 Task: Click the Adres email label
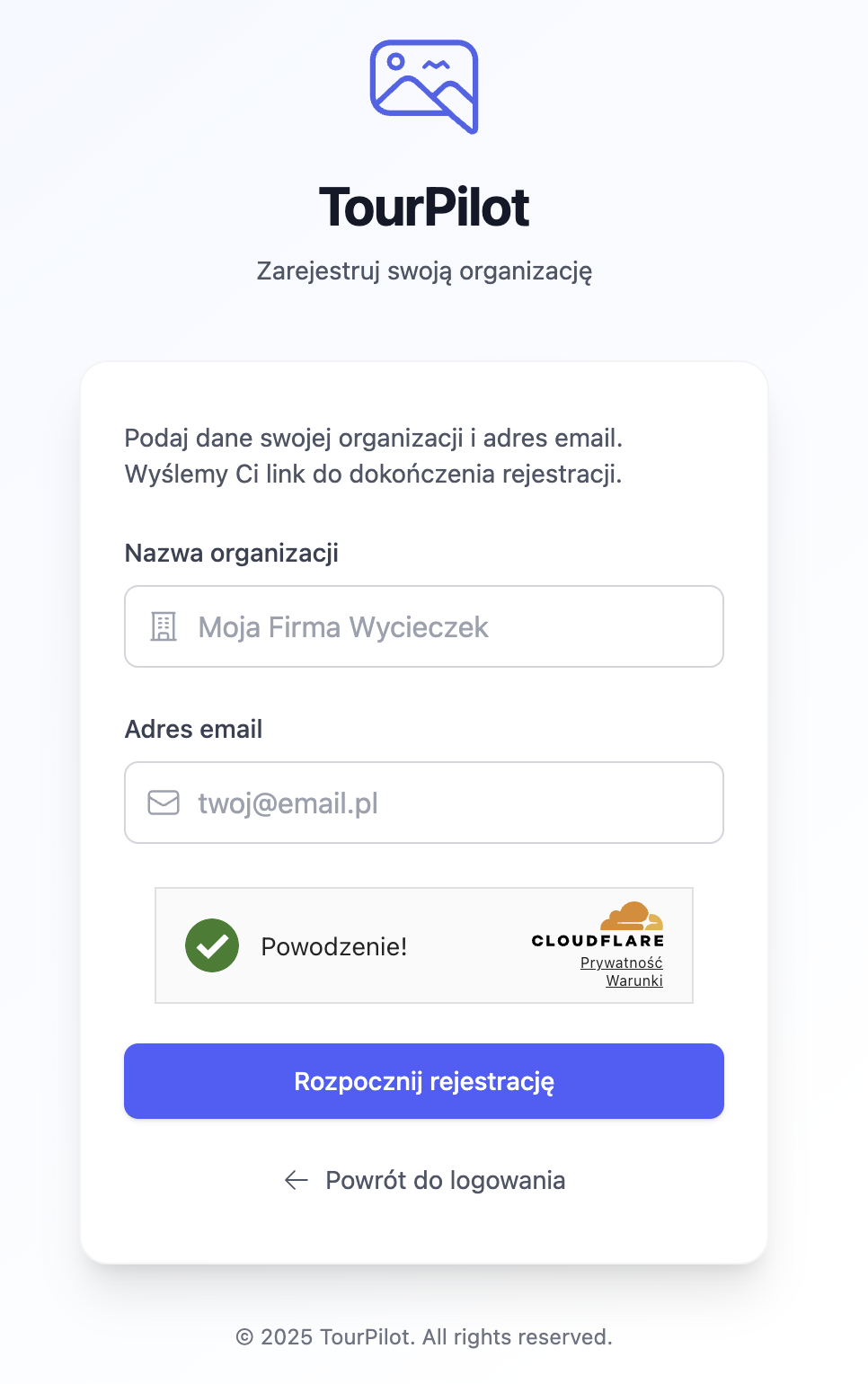(194, 729)
